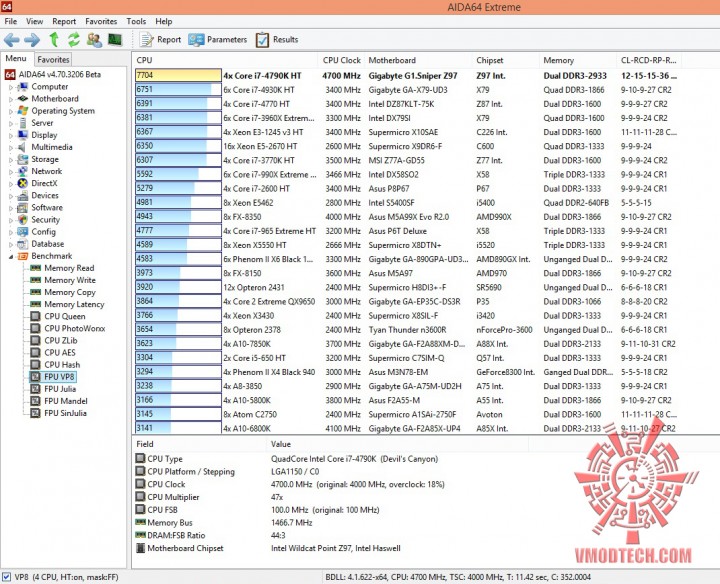
Task: Sort by the CL-RCD-RP-R... column header
Action: point(649,60)
